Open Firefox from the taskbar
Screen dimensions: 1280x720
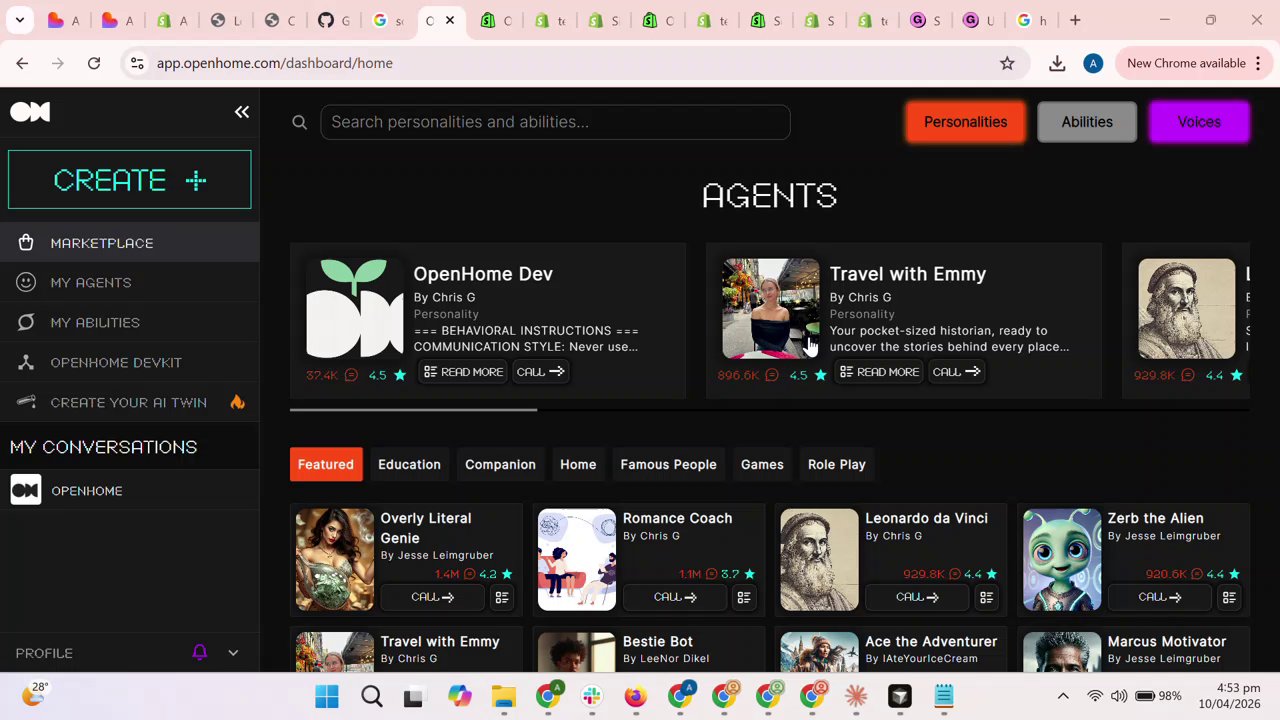(x=635, y=696)
